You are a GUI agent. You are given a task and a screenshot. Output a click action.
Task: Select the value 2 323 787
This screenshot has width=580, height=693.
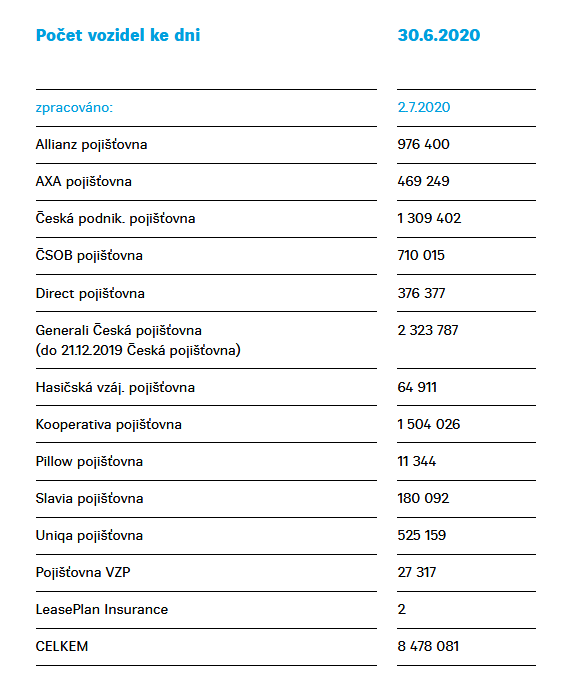coord(427,330)
